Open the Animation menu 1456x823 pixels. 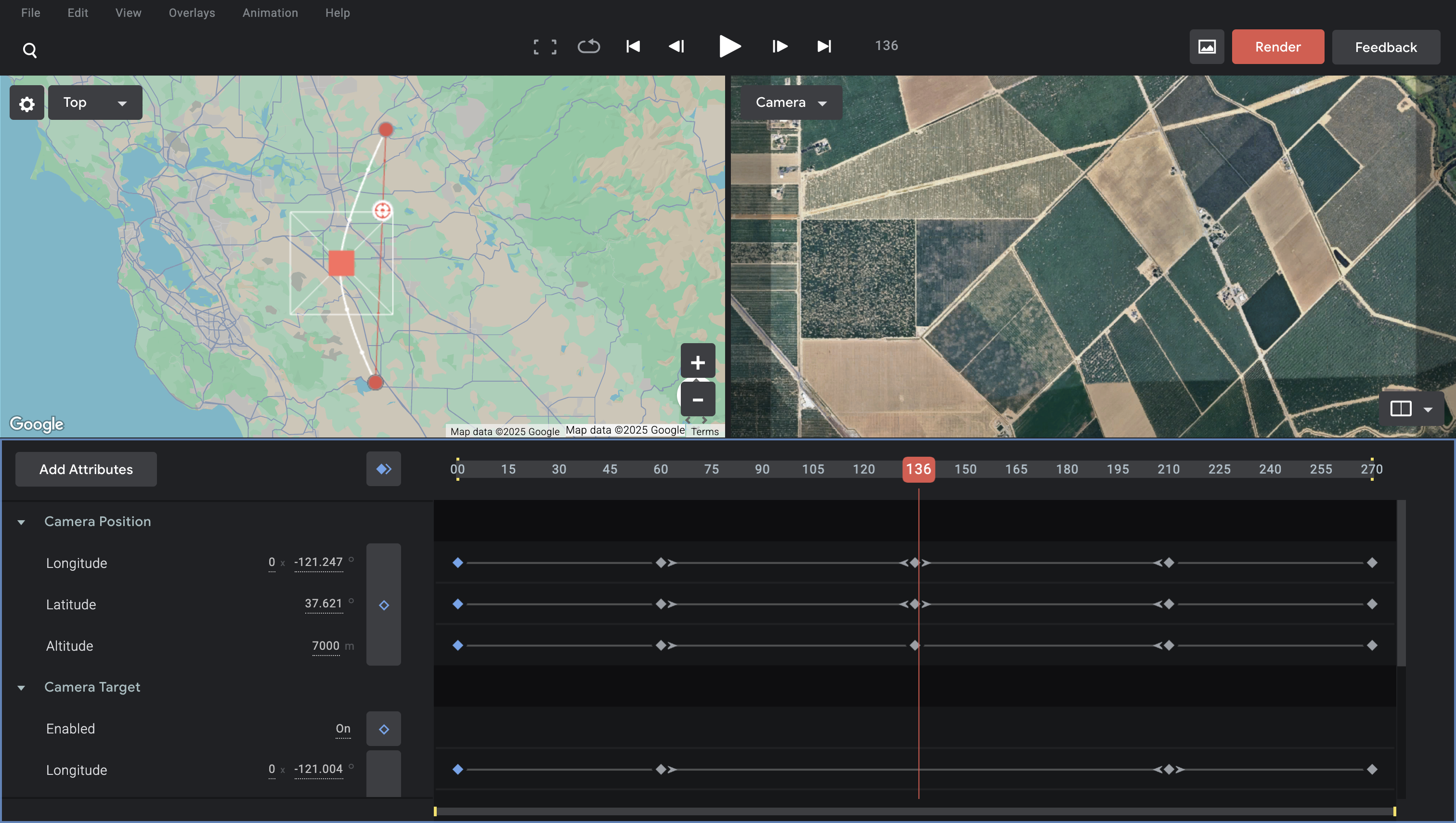pyautogui.click(x=270, y=13)
